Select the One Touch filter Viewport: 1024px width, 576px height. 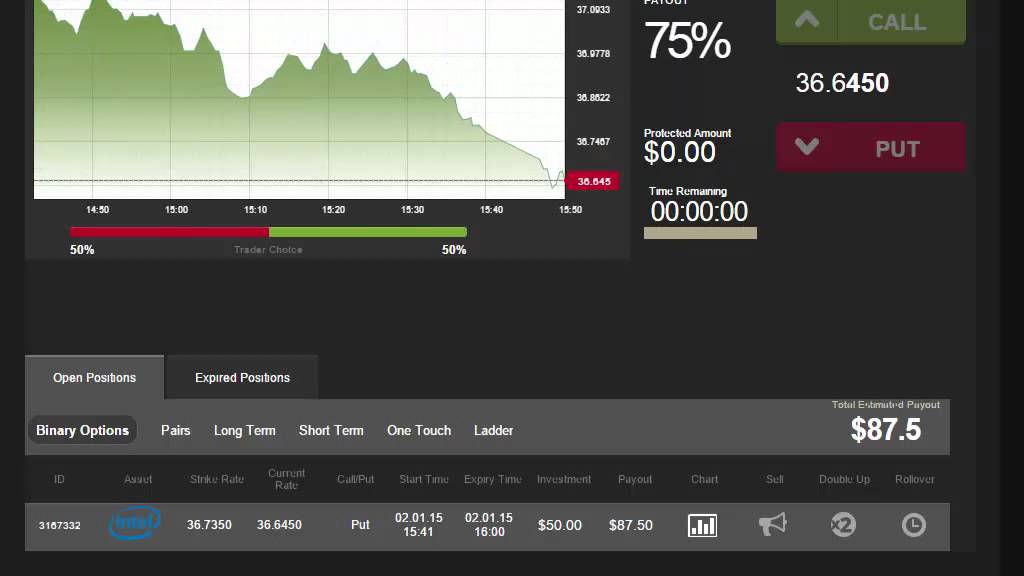click(x=419, y=430)
